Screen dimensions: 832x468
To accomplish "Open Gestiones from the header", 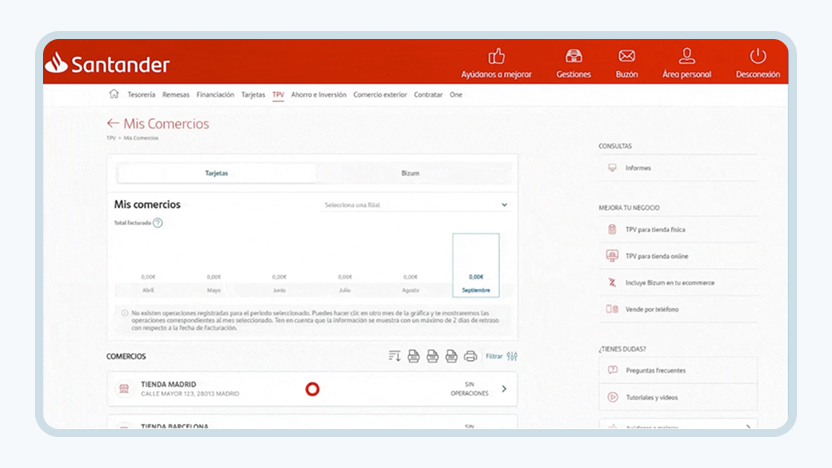I will pos(573,63).
